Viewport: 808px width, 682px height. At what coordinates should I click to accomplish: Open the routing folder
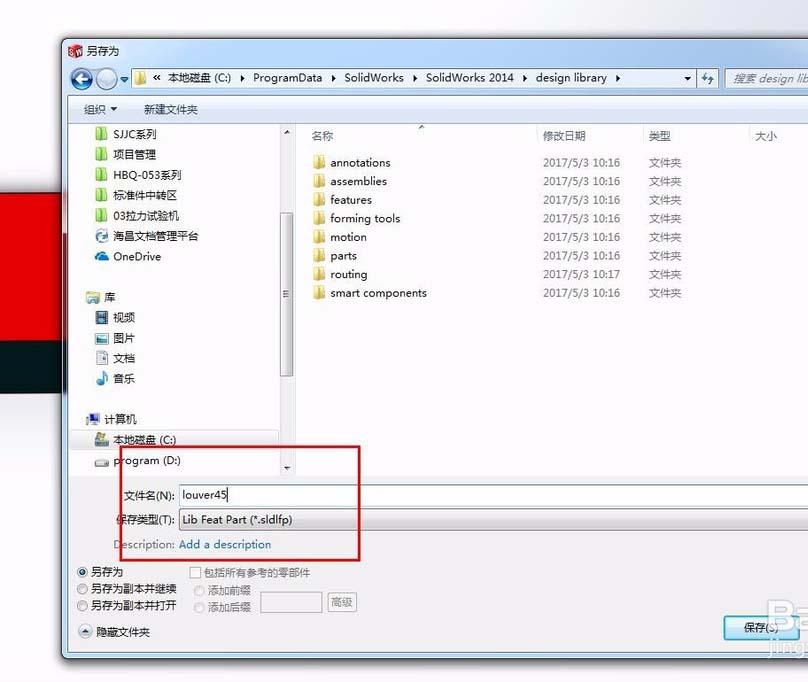click(349, 274)
